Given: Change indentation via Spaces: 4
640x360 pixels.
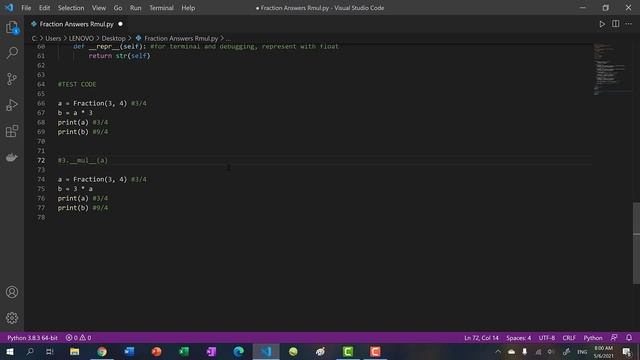Looking at the screenshot, I should 519,338.
